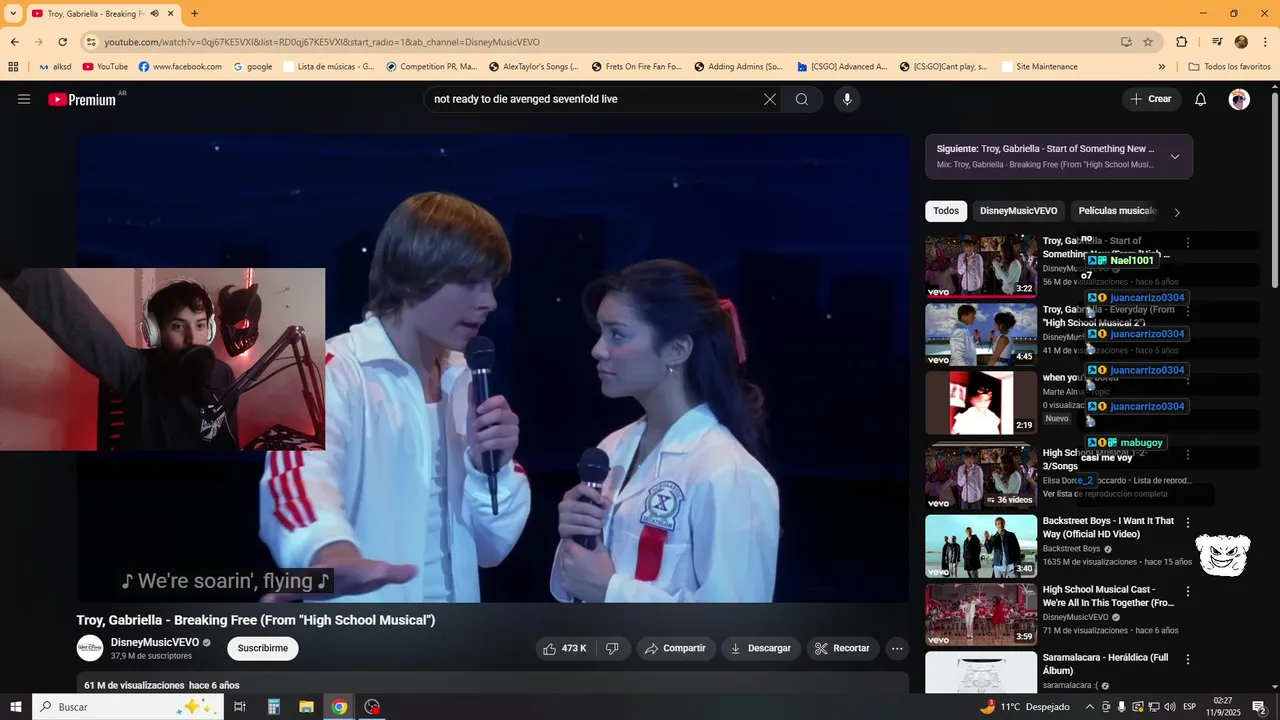Click the Compartir button
Viewport: 1280px width, 720px height.
coord(676,648)
